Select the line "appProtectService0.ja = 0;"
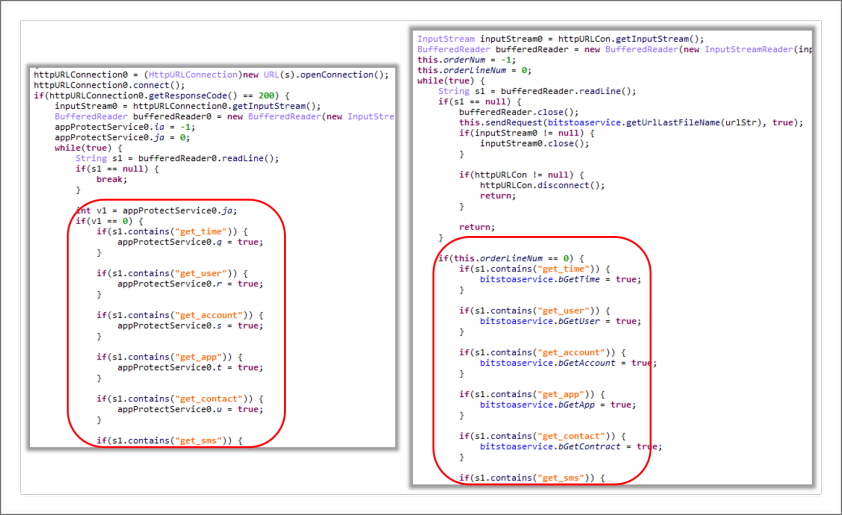The width and height of the screenshot is (842, 515). 122,137
